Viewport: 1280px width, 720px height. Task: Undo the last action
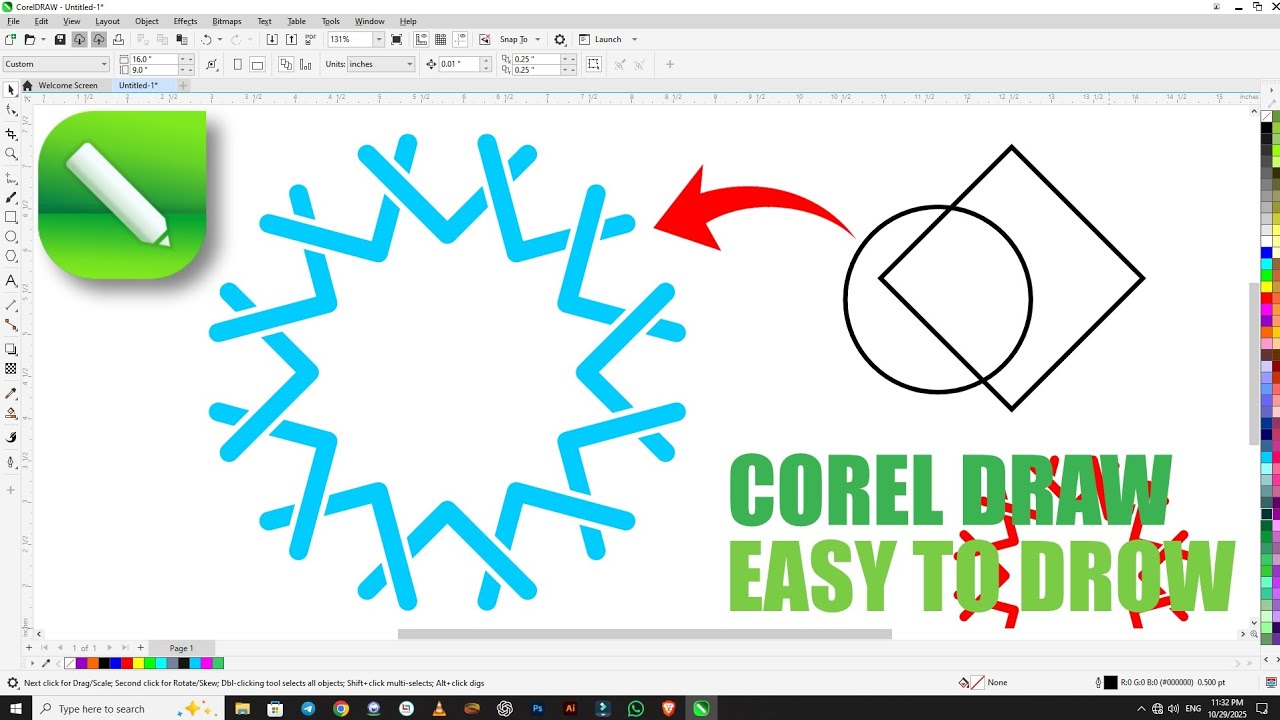click(206, 40)
